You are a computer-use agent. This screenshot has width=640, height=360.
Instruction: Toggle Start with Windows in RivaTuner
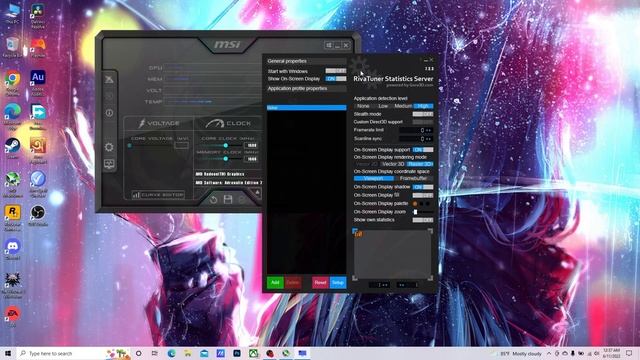336,71
